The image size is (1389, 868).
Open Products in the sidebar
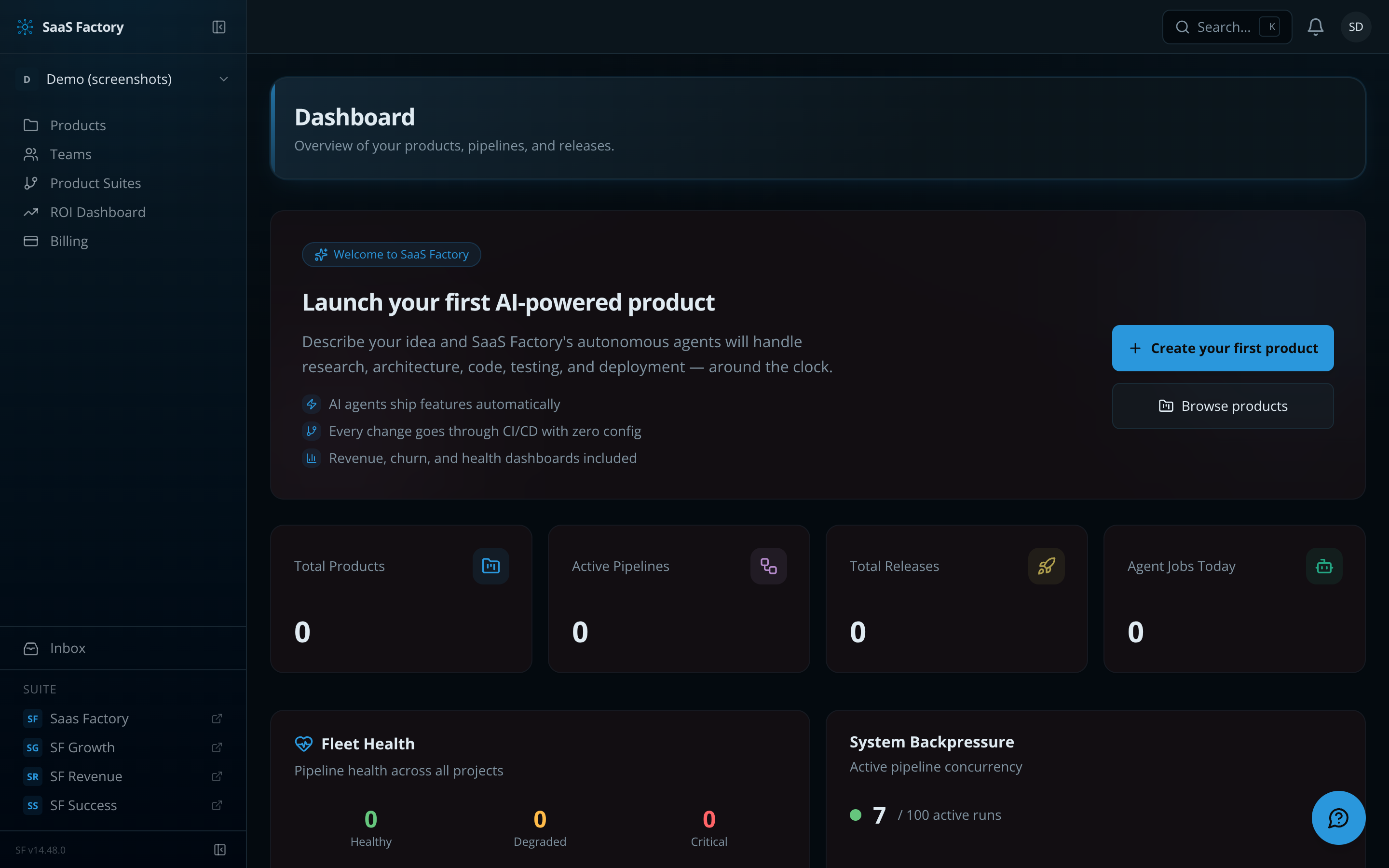coord(123,125)
